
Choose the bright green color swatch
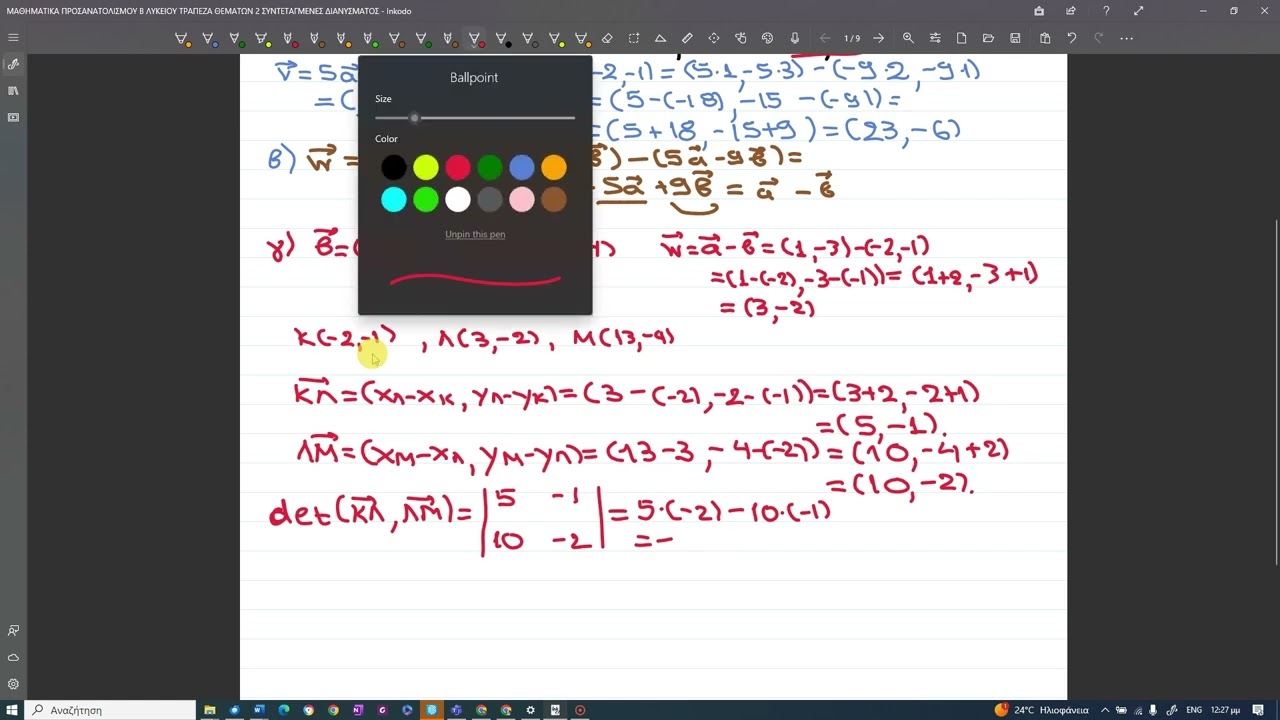426,199
